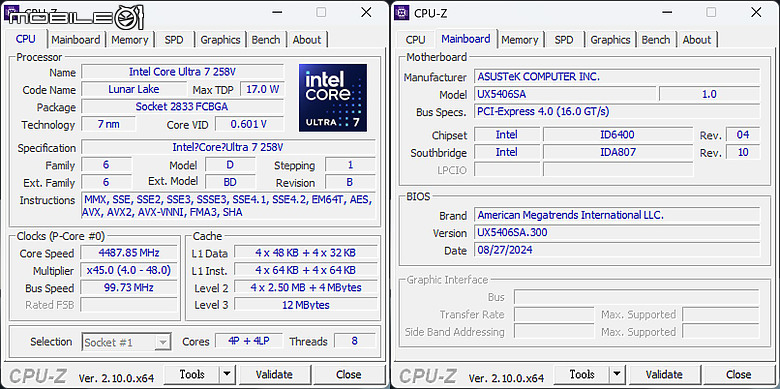Click chipset ID6400 field

617,135
